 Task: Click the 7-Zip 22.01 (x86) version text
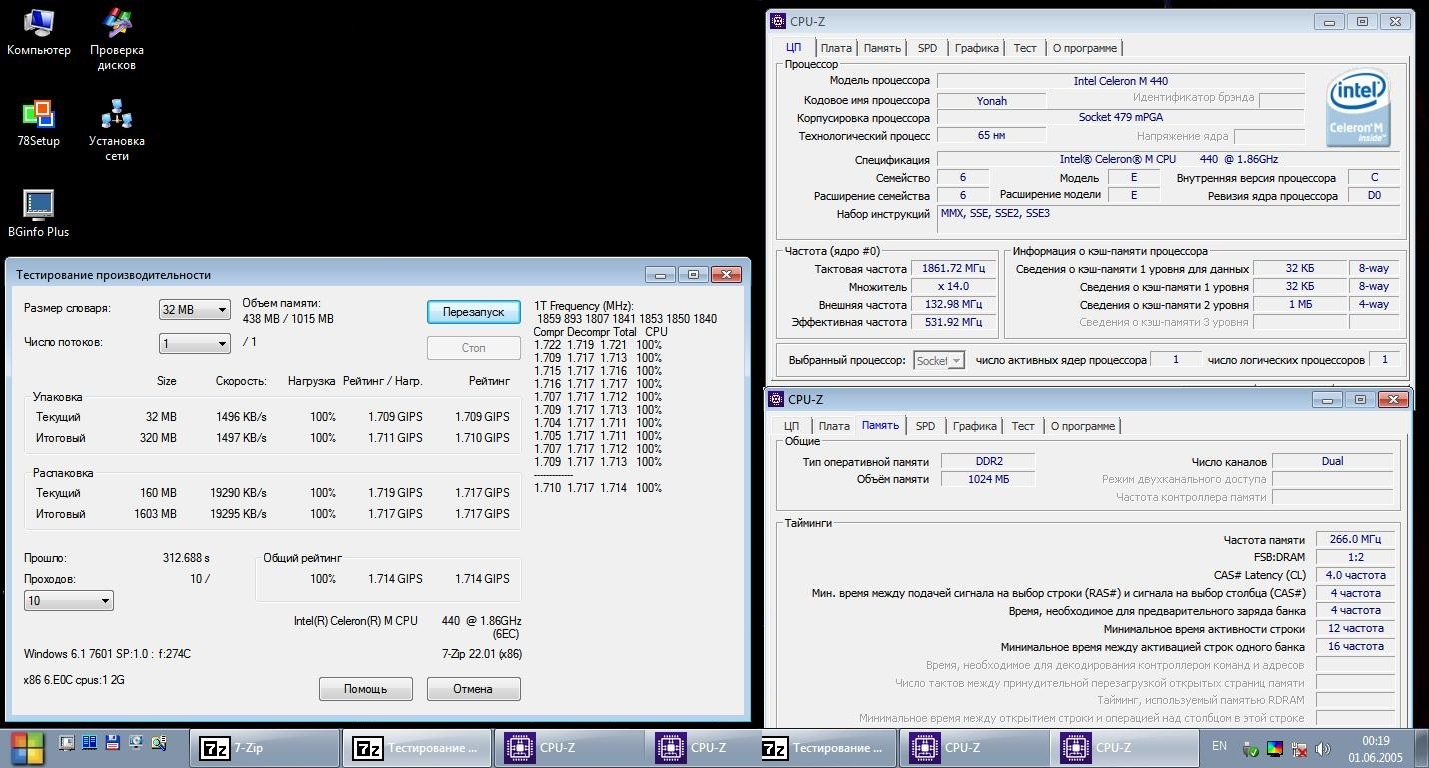click(481, 655)
